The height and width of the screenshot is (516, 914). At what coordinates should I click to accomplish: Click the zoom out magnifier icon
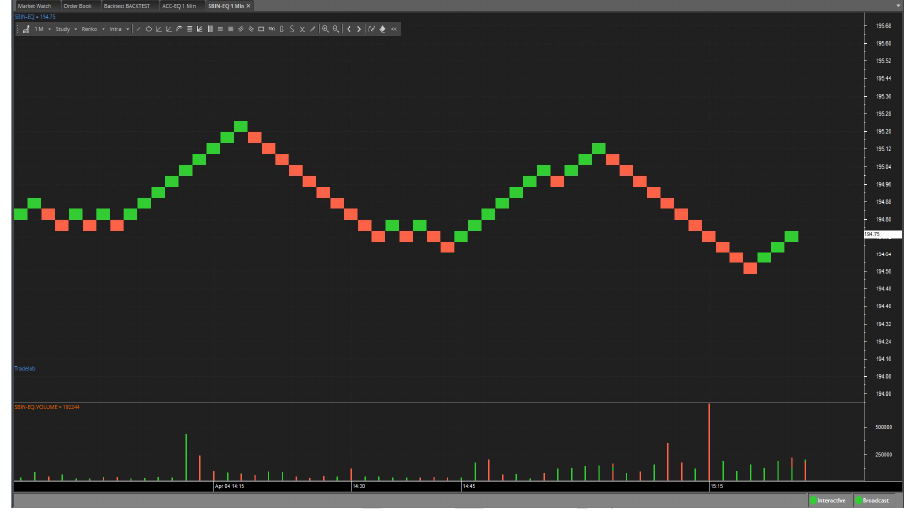336,29
